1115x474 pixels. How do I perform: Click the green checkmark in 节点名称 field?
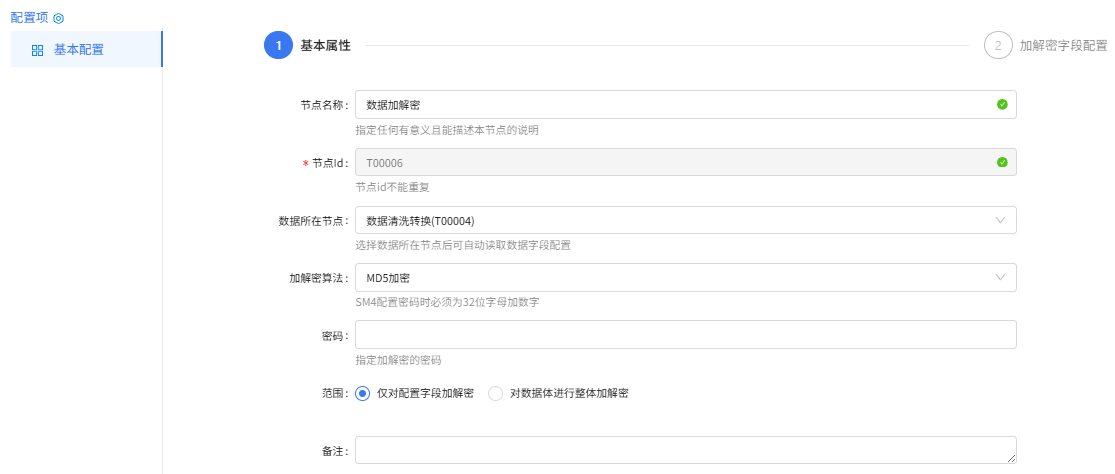(1002, 104)
